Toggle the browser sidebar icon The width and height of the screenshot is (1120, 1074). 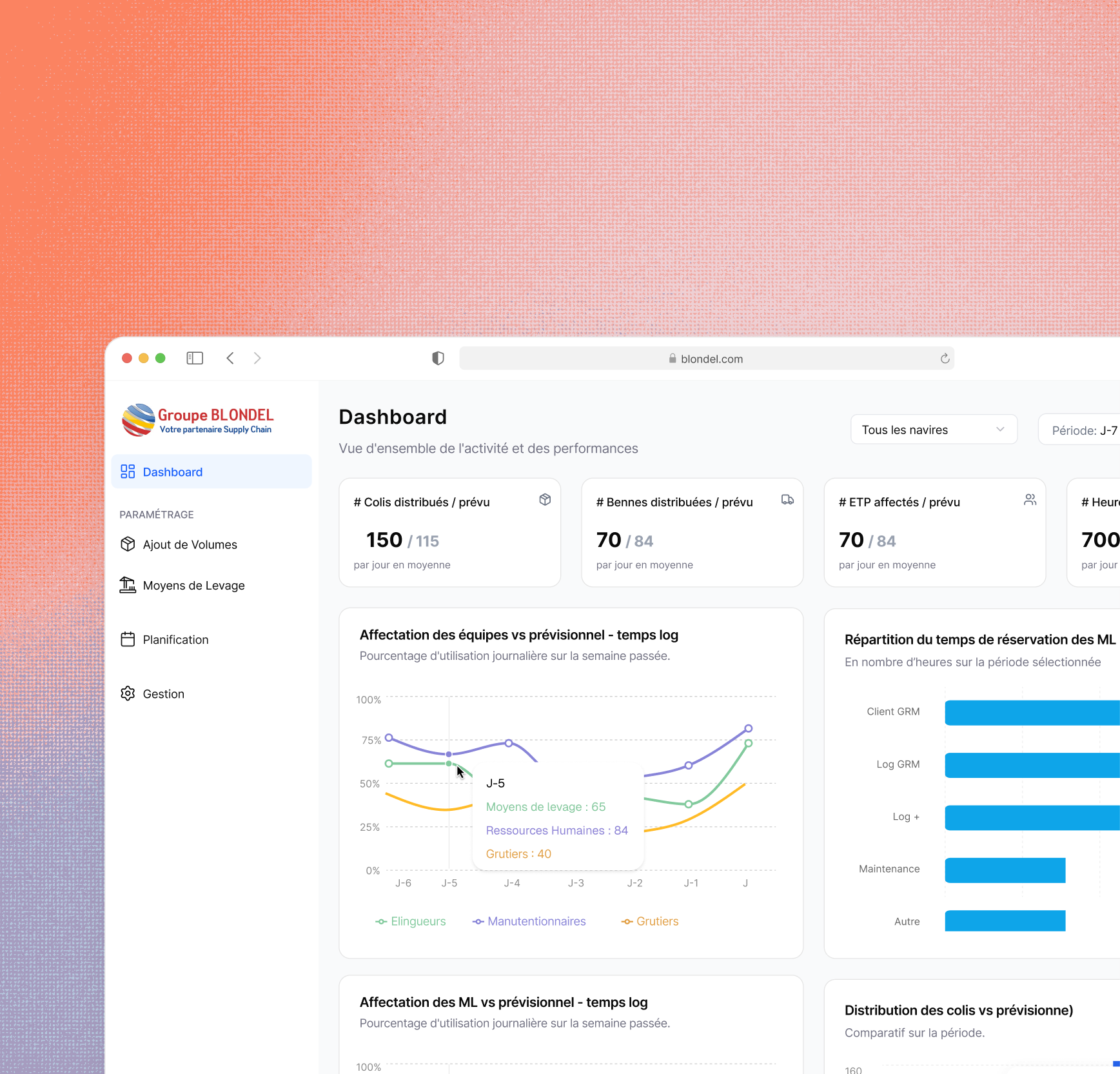195,358
